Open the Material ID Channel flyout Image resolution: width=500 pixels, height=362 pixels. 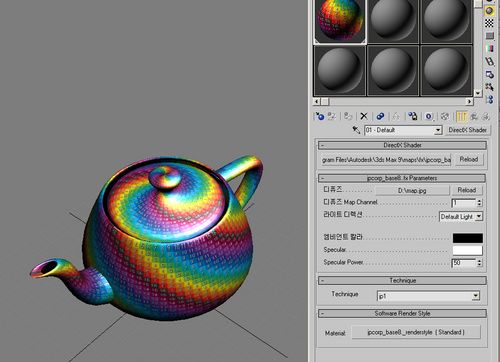pos(429,116)
